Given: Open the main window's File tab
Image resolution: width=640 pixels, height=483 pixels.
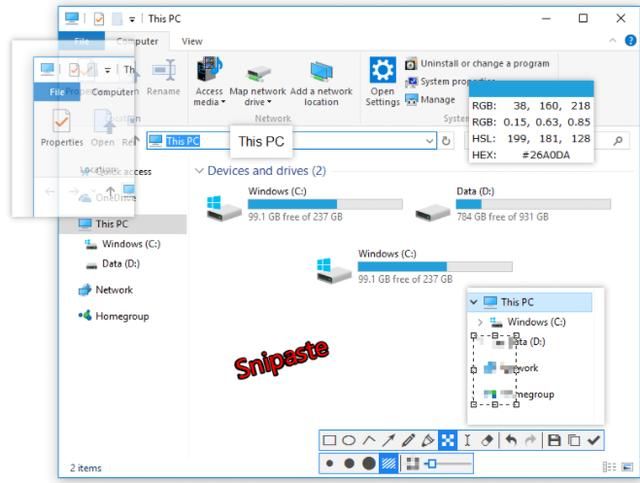Looking at the screenshot, I should [81, 41].
